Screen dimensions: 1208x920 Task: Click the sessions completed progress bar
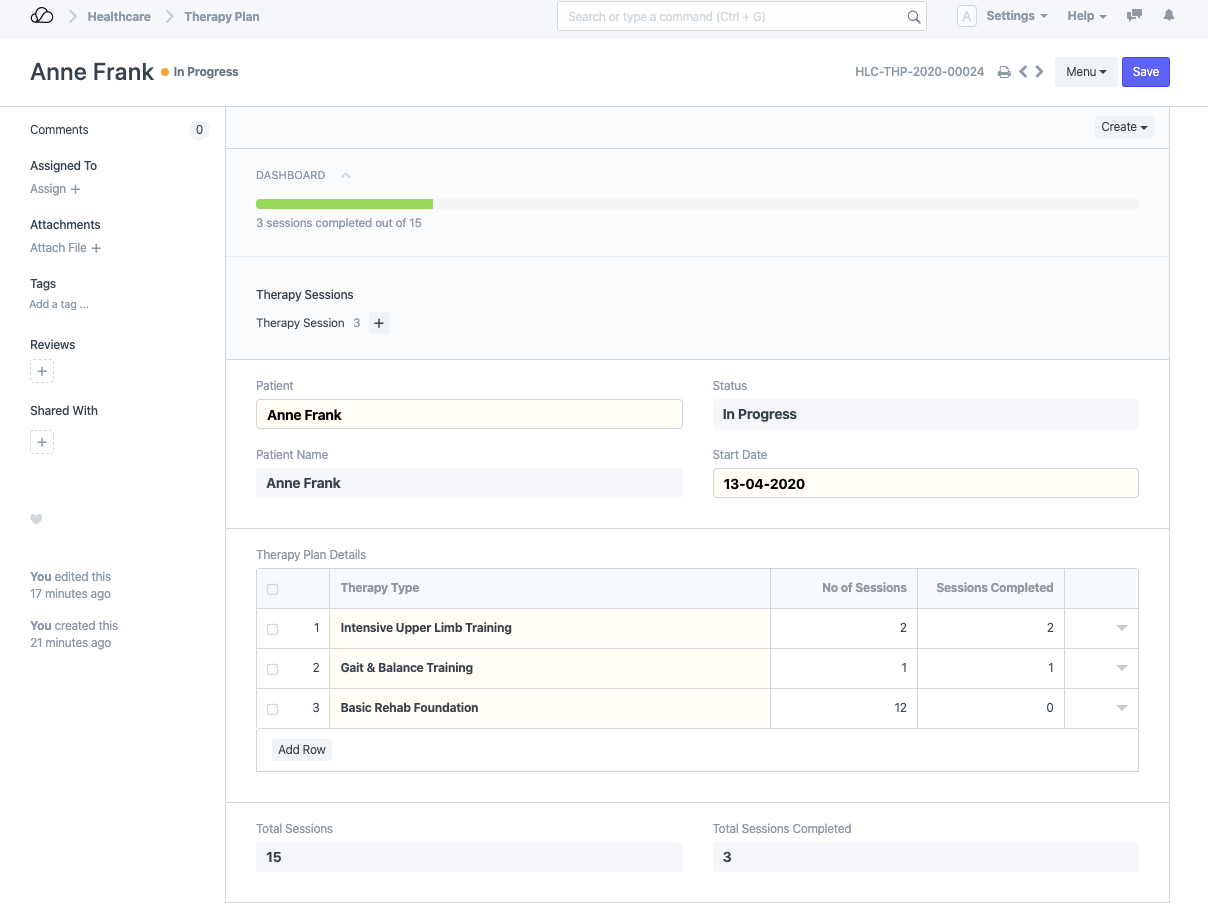(x=696, y=204)
